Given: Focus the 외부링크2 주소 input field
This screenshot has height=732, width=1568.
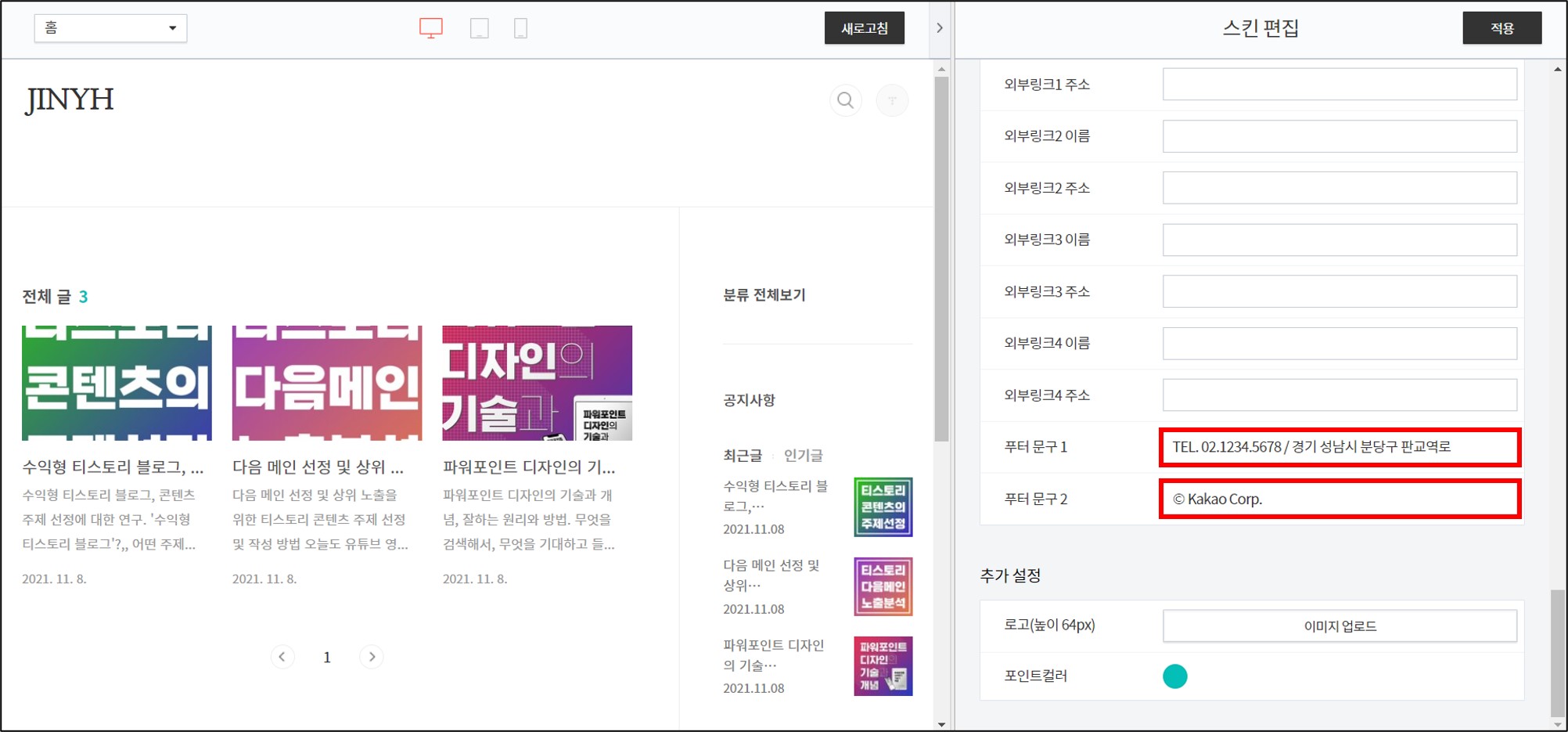Looking at the screenshot, I should [1340, 188].
